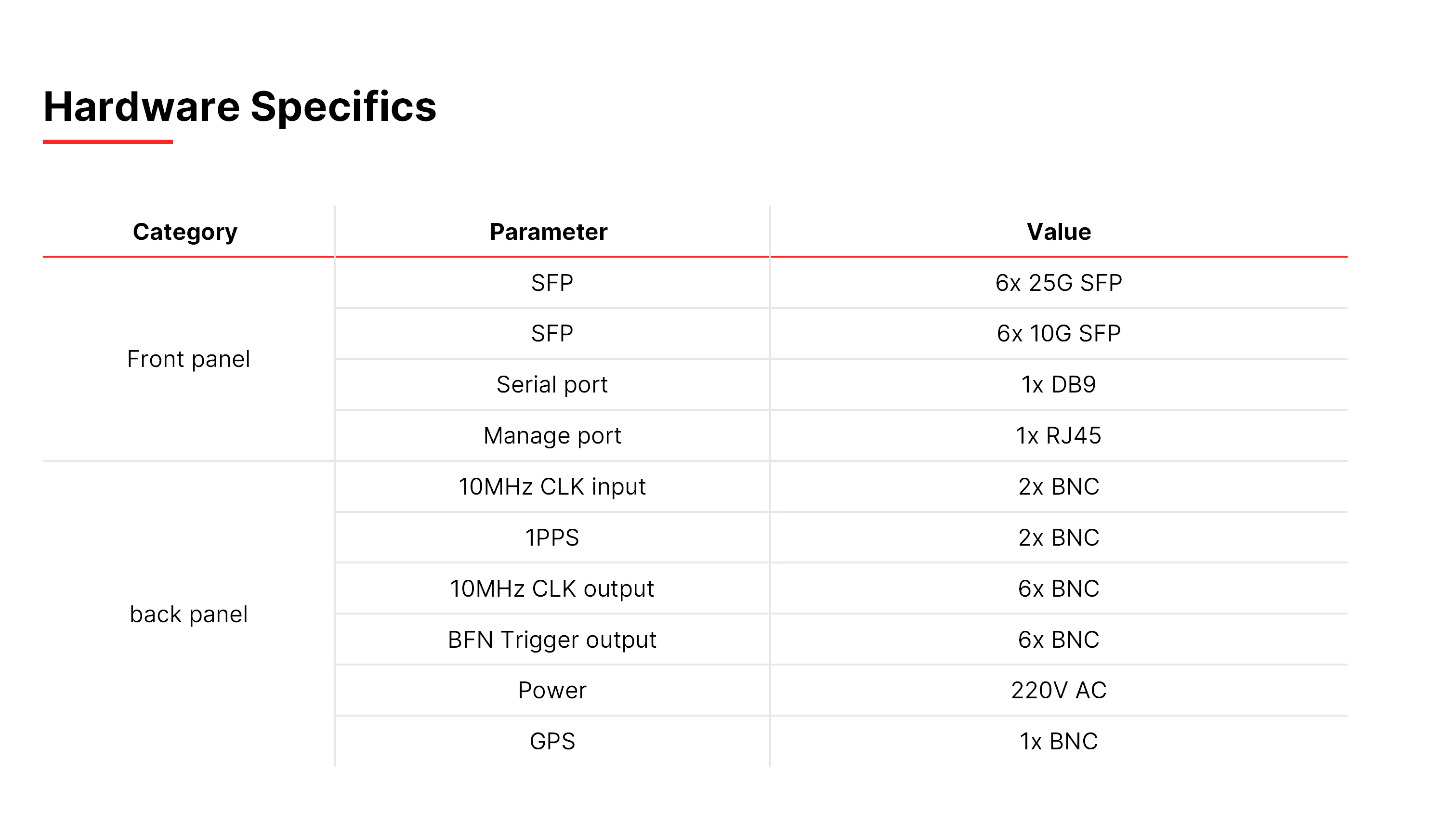Screen dimensions: 1456x837
Task: Click the GPS parameter cell
Action: (552, 742)
